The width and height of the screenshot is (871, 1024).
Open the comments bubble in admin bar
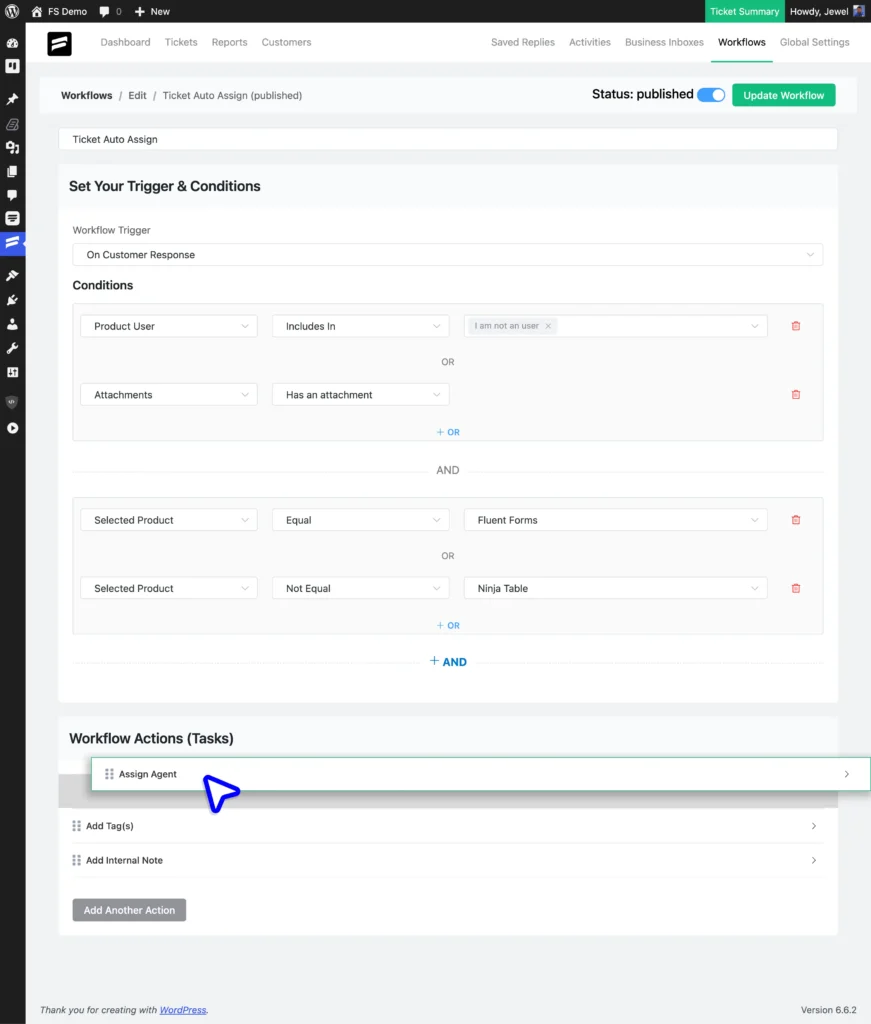click(104, 12)
